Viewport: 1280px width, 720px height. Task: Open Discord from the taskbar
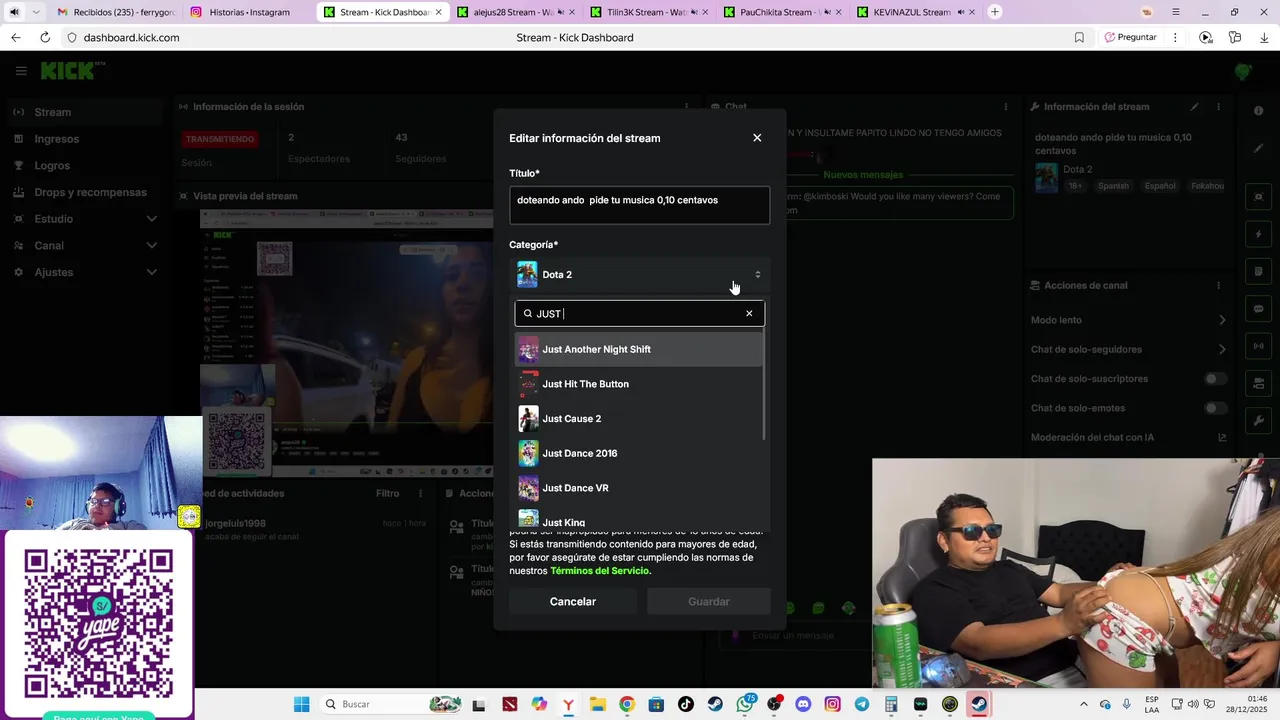click(803, 704)
